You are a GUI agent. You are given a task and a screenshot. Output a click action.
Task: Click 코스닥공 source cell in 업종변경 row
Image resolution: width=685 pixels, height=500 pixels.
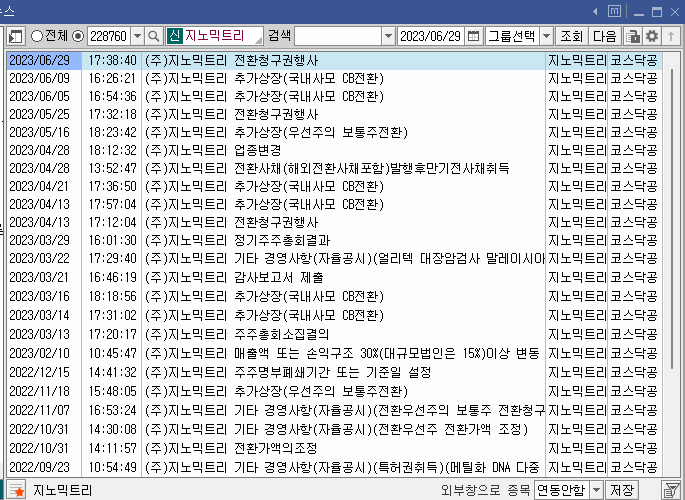coord(634,150)
